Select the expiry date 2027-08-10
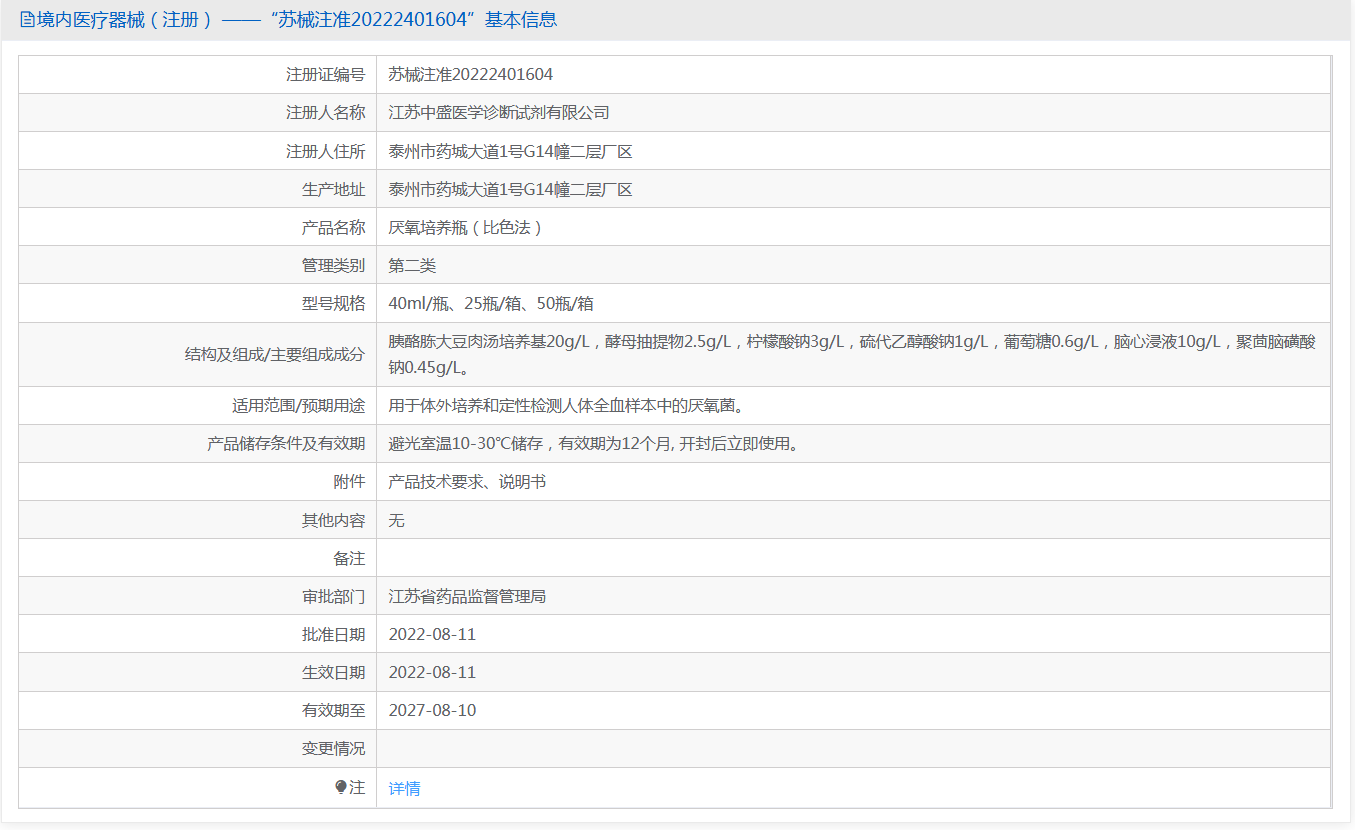 (432, 710)
